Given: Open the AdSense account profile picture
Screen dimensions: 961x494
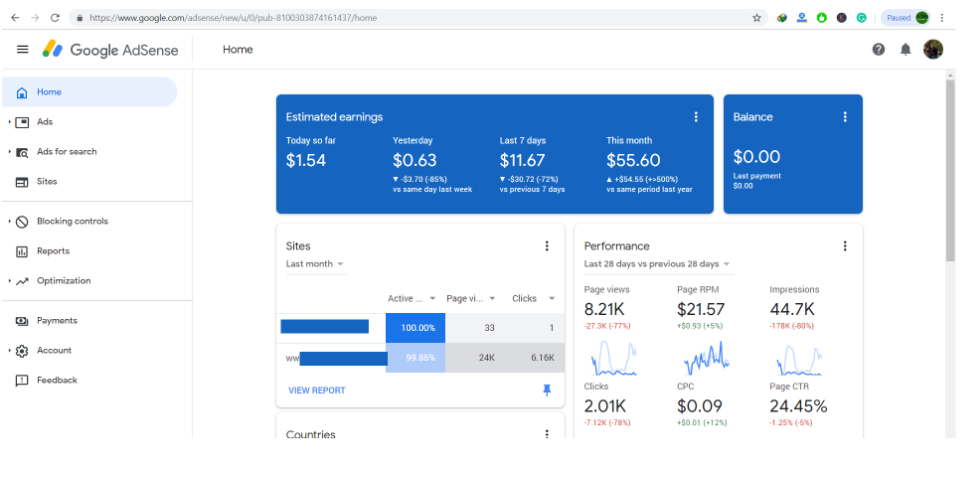Looking at the screenshot, I should pyautogui.click(x=933, y=49).
